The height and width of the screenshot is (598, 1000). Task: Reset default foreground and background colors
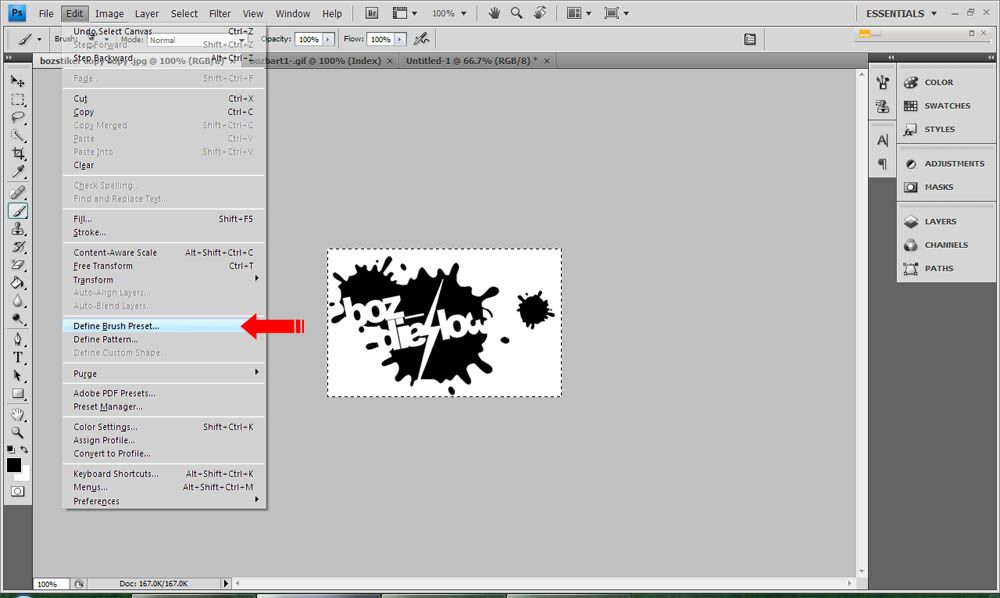11,450
